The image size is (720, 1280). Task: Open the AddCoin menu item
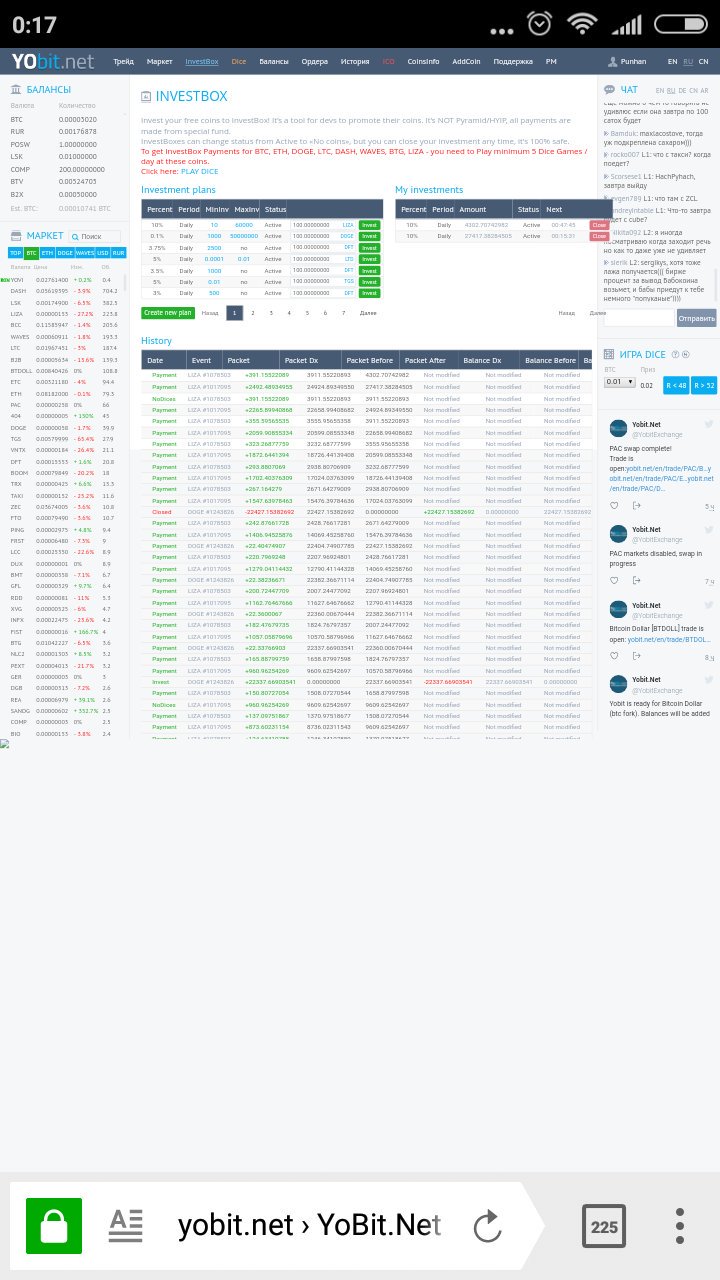tap(466, 62)
